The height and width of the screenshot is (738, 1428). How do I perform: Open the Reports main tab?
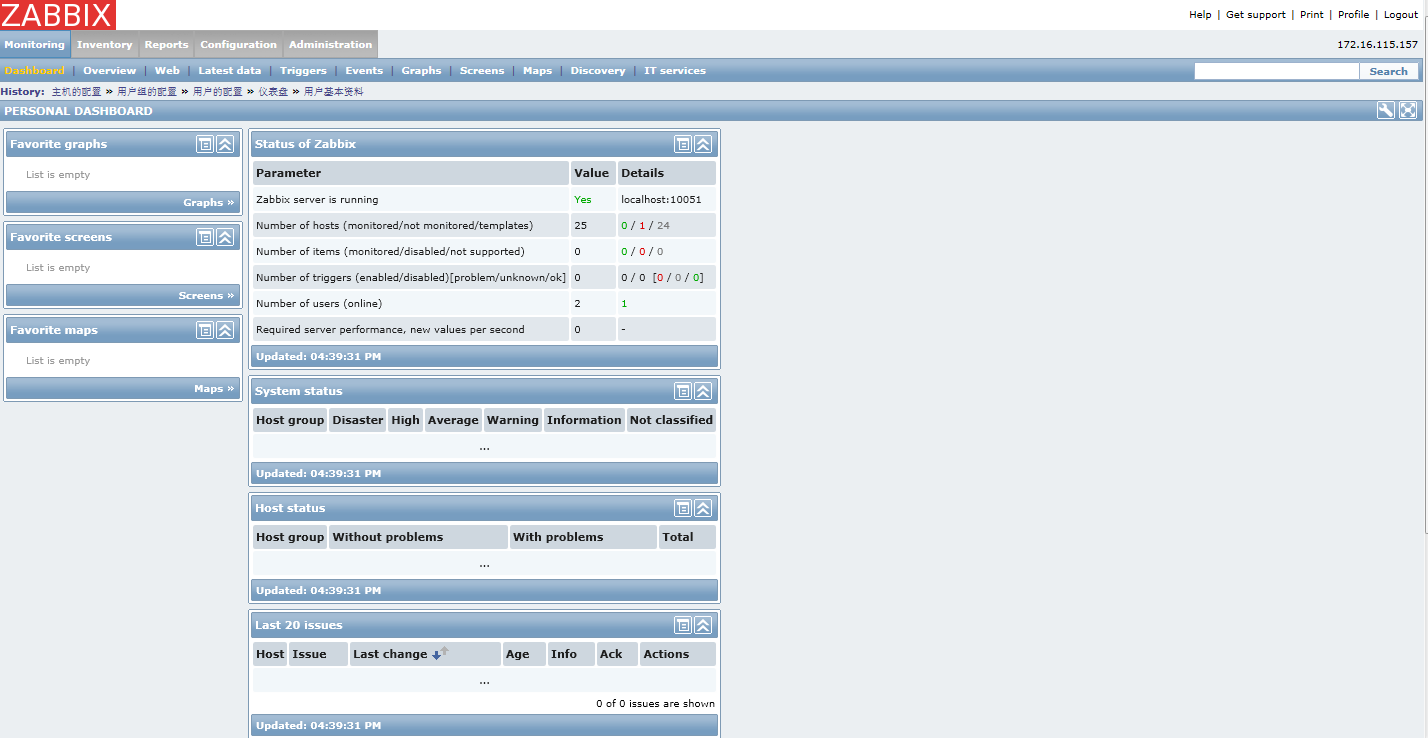pyautogui.click(x=166, y=44)
